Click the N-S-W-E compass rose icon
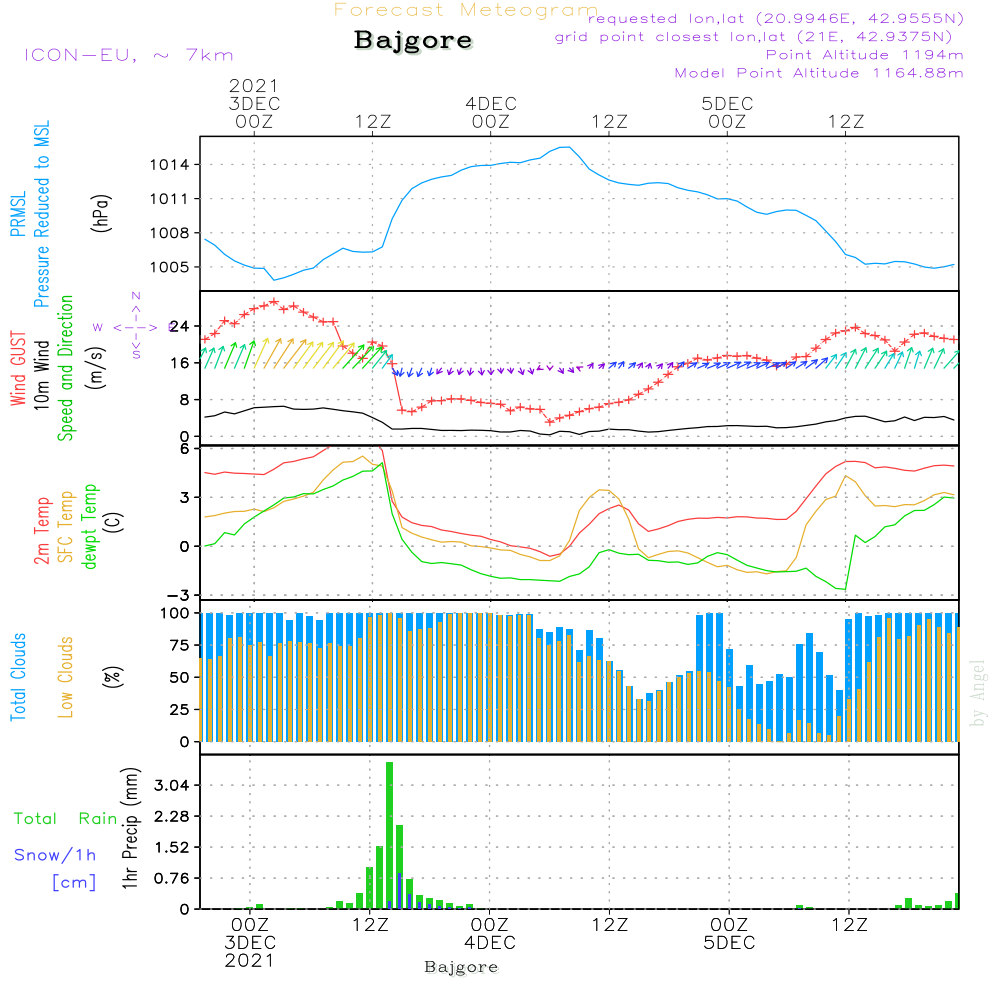Screen dimensions: 1000x1000 click(136, 326)
